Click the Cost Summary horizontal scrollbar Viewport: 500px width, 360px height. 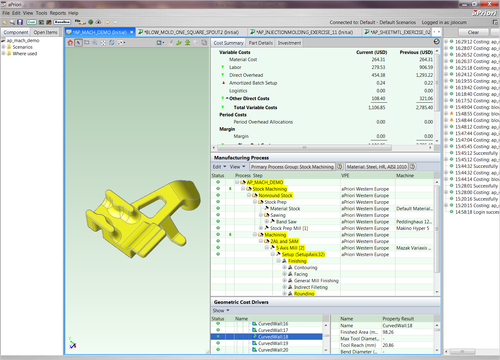[x=304, y=147]
